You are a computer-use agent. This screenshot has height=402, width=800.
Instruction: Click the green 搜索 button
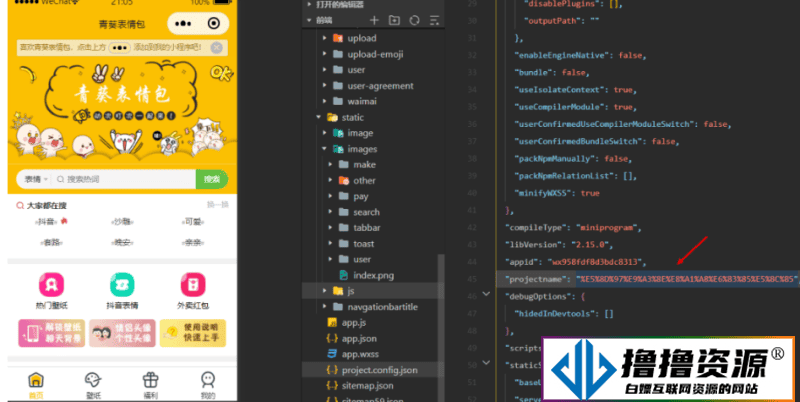click(x=212, y=179)
